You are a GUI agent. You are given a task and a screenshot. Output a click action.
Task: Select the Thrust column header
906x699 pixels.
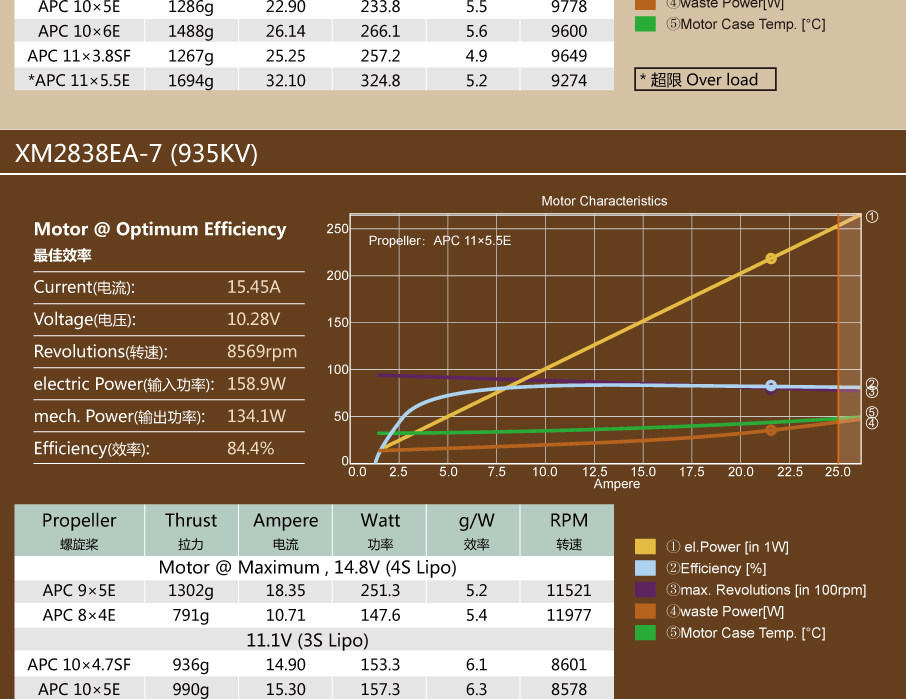(191, 530)
